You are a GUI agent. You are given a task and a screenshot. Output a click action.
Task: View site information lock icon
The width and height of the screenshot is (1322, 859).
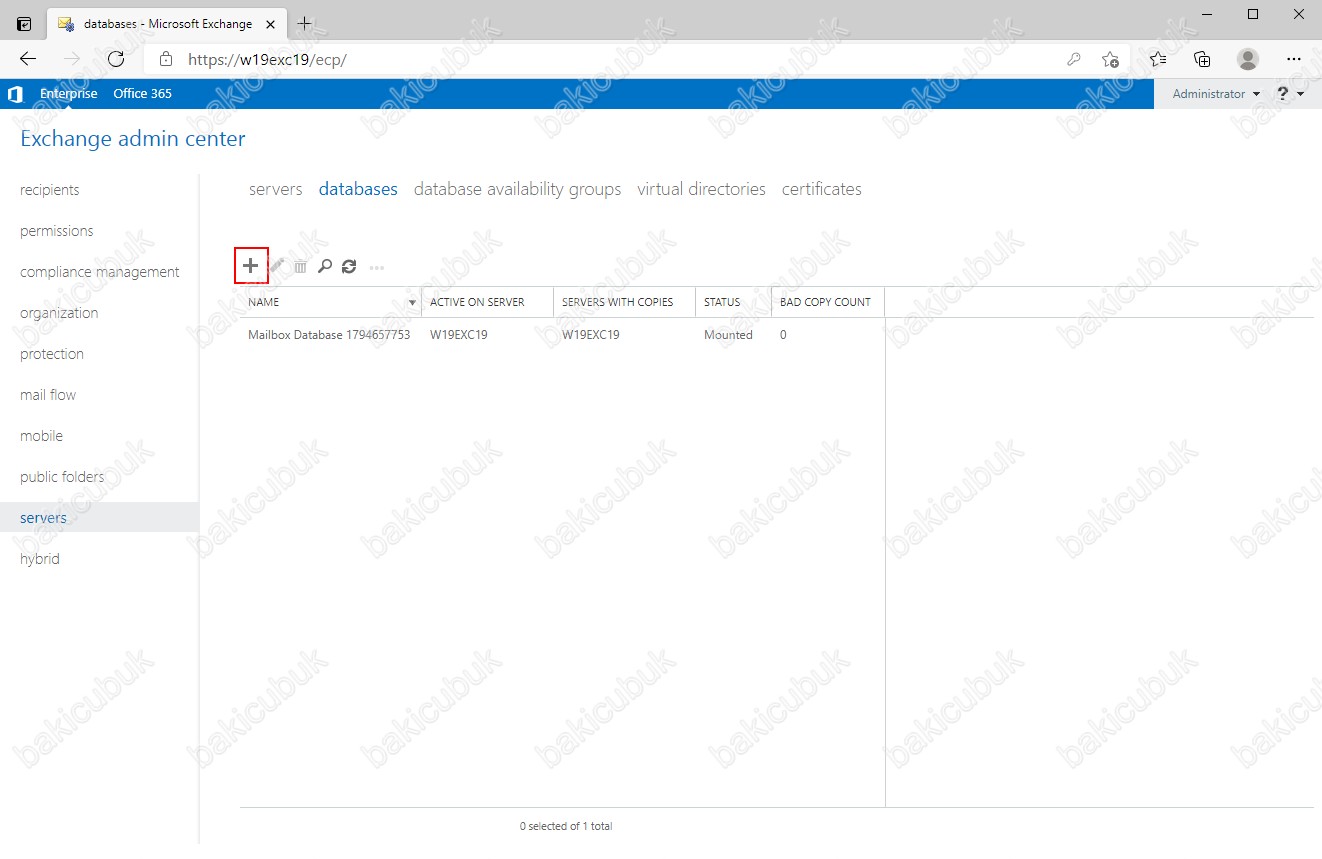click(167, 59)
